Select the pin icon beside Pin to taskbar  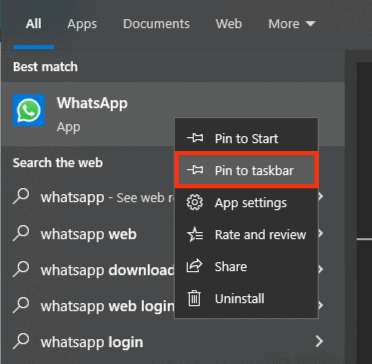(195, 170)
